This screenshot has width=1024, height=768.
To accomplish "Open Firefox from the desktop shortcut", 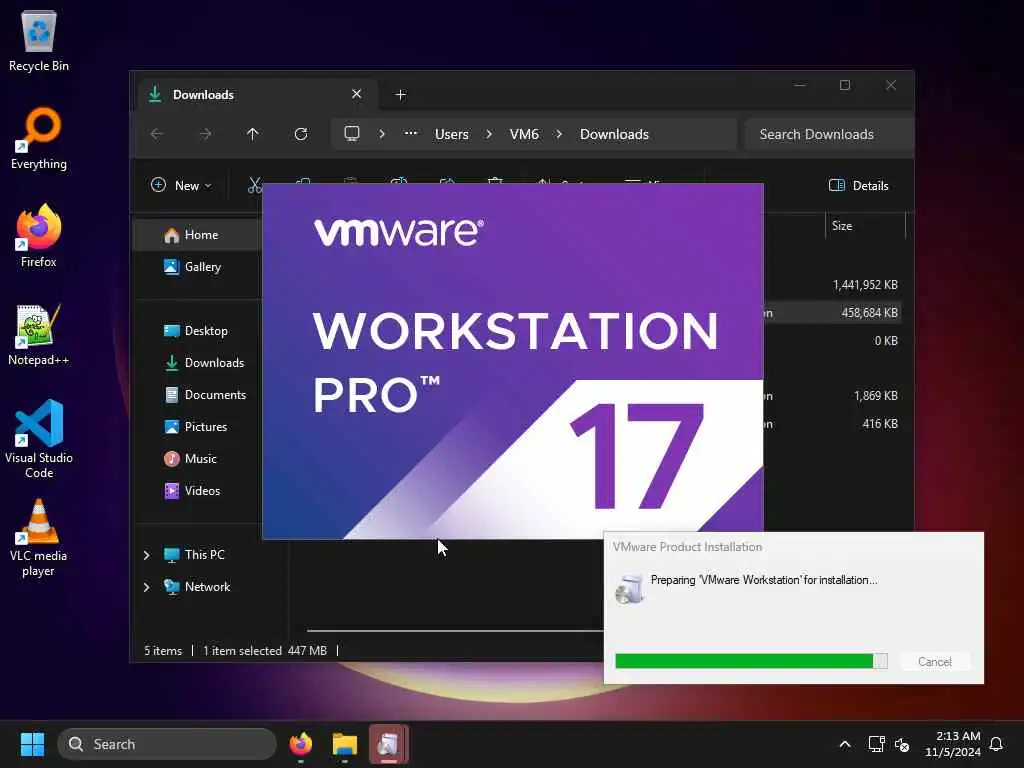I will [39, 236].
